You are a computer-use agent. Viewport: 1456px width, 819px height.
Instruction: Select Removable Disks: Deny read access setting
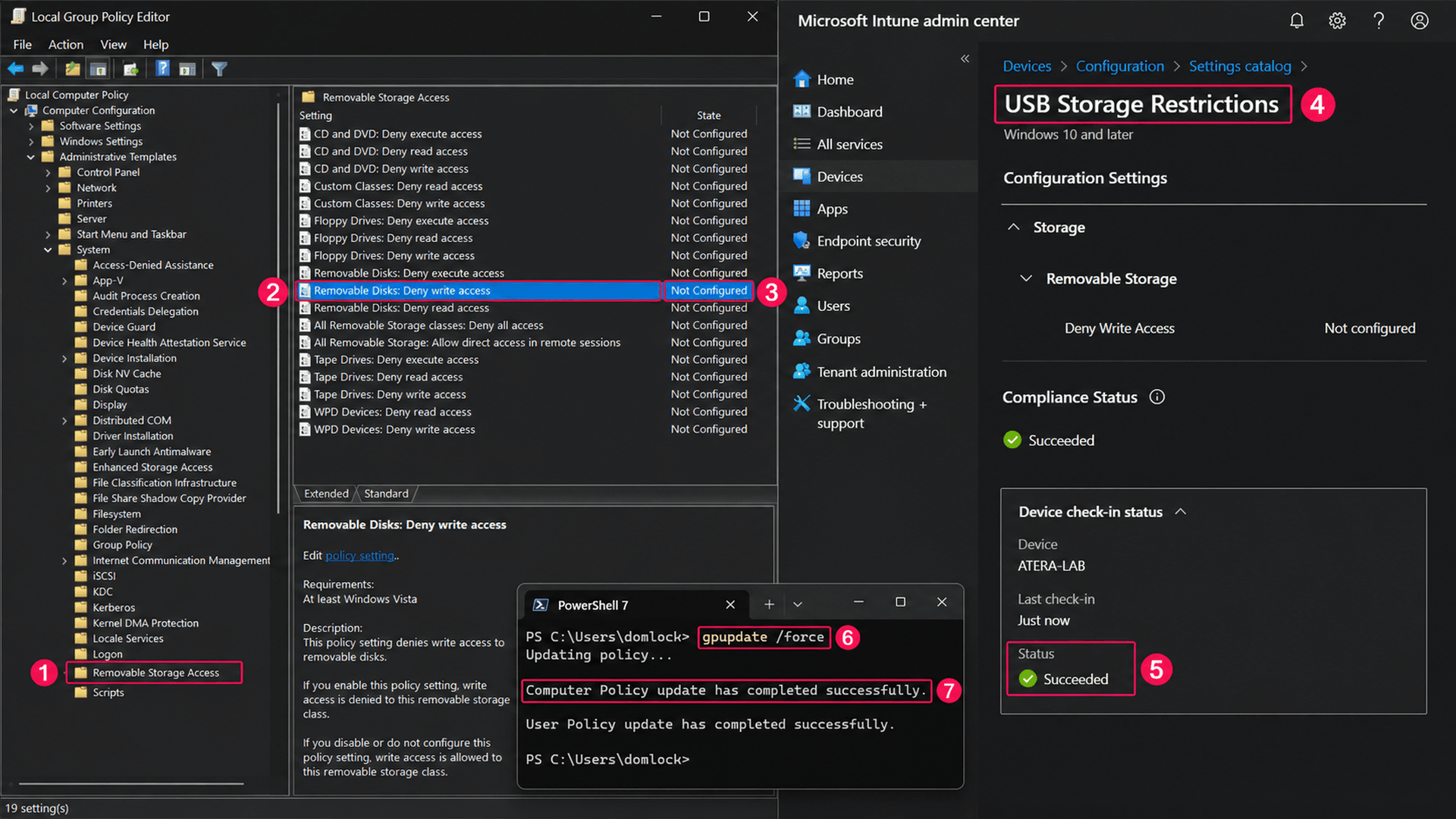tap(401, 308)
